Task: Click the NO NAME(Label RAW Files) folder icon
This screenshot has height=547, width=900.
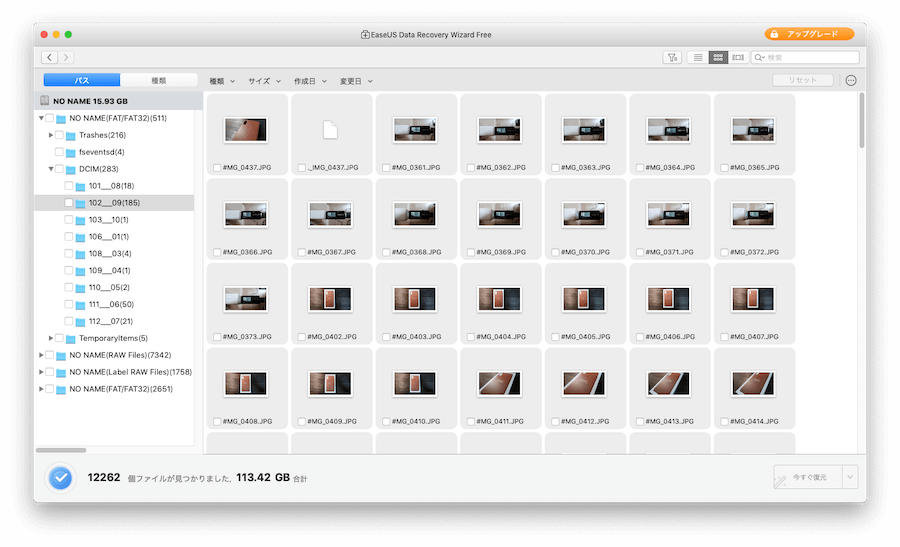Action: coord(61,373)
